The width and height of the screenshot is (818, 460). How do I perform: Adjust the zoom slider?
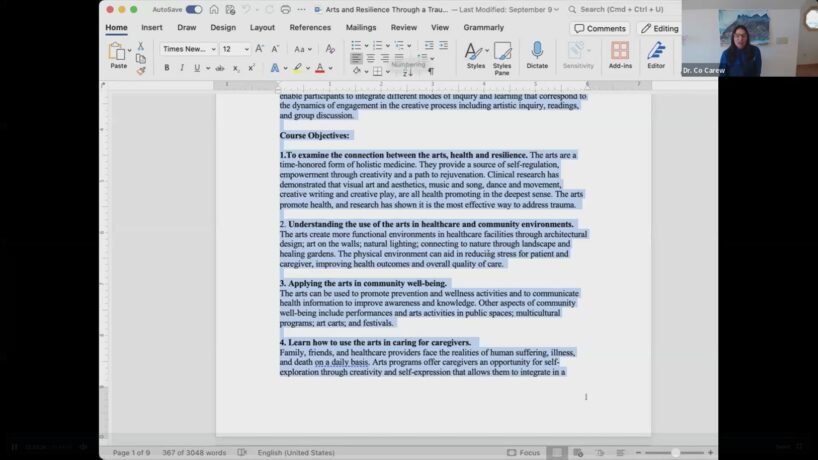point(677,452)
